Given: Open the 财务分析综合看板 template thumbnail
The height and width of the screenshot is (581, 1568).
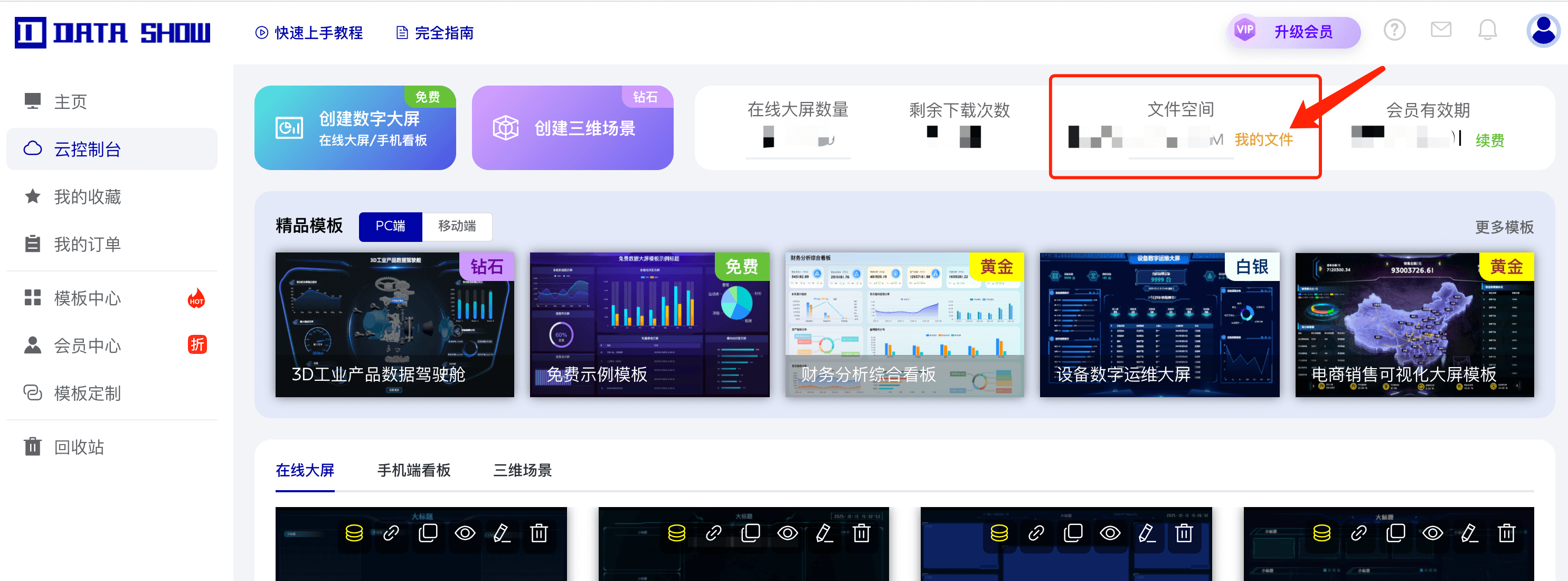Looking at the screenshot, I should pyautogui.click(x=904, y=325).
